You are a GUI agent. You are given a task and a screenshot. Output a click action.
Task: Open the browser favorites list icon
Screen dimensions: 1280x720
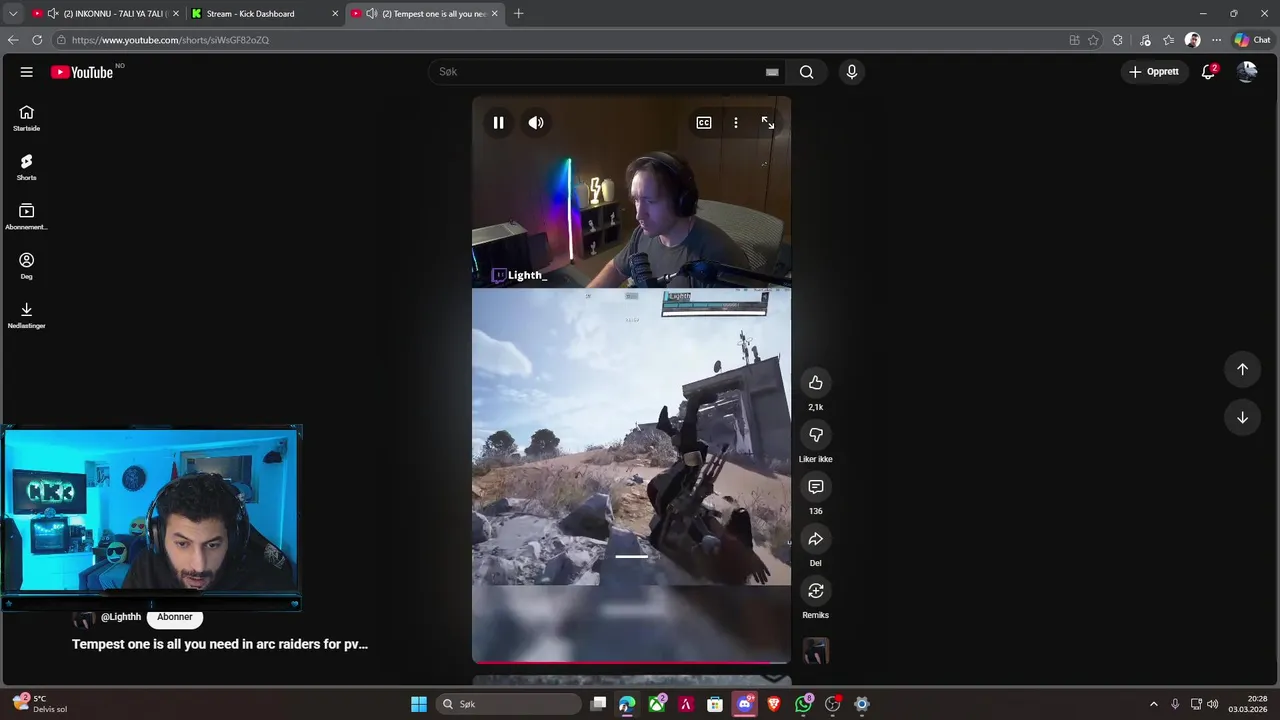1168,40
